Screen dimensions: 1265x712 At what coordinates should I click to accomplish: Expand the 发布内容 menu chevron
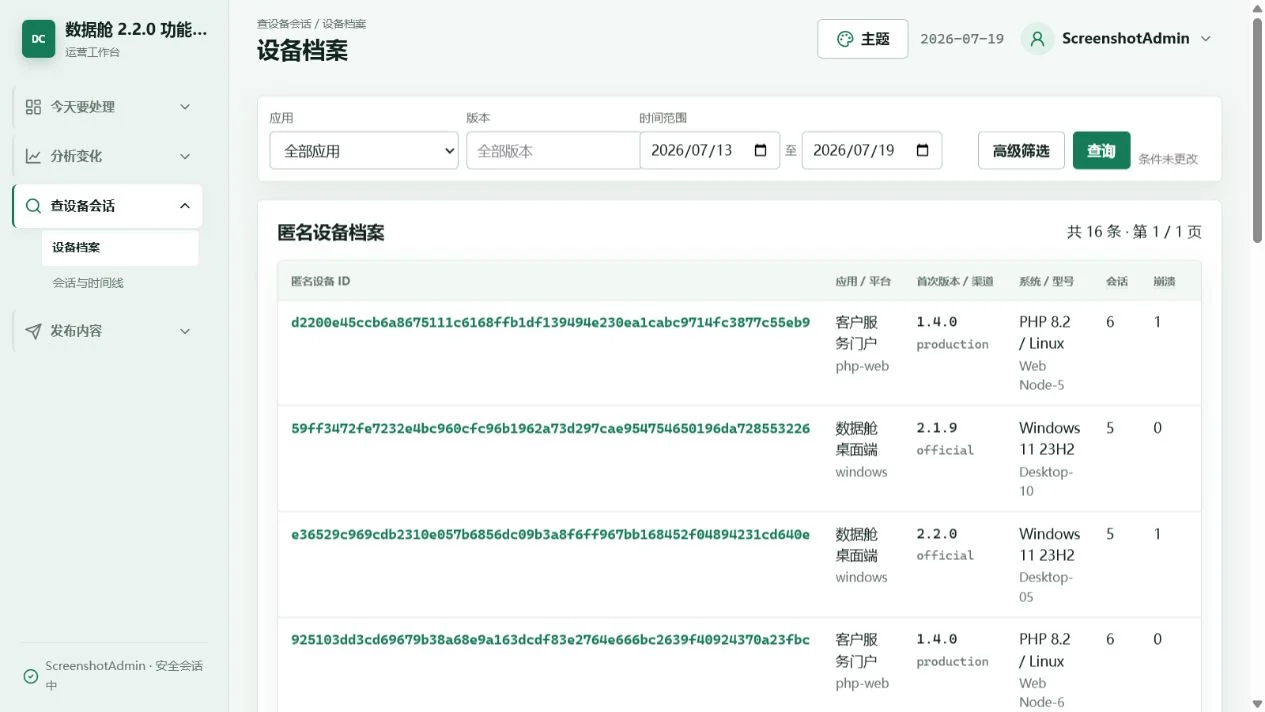coord(185,331)
